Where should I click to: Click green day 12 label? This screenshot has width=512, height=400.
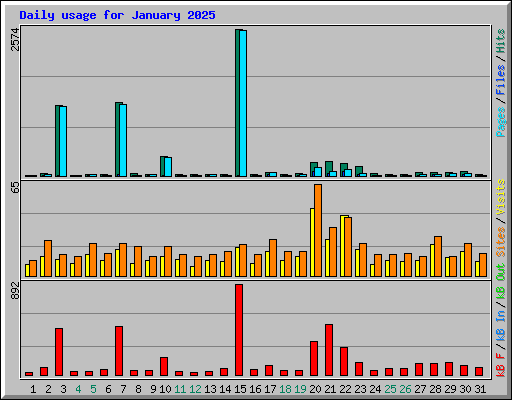click(x=195, y=389)
